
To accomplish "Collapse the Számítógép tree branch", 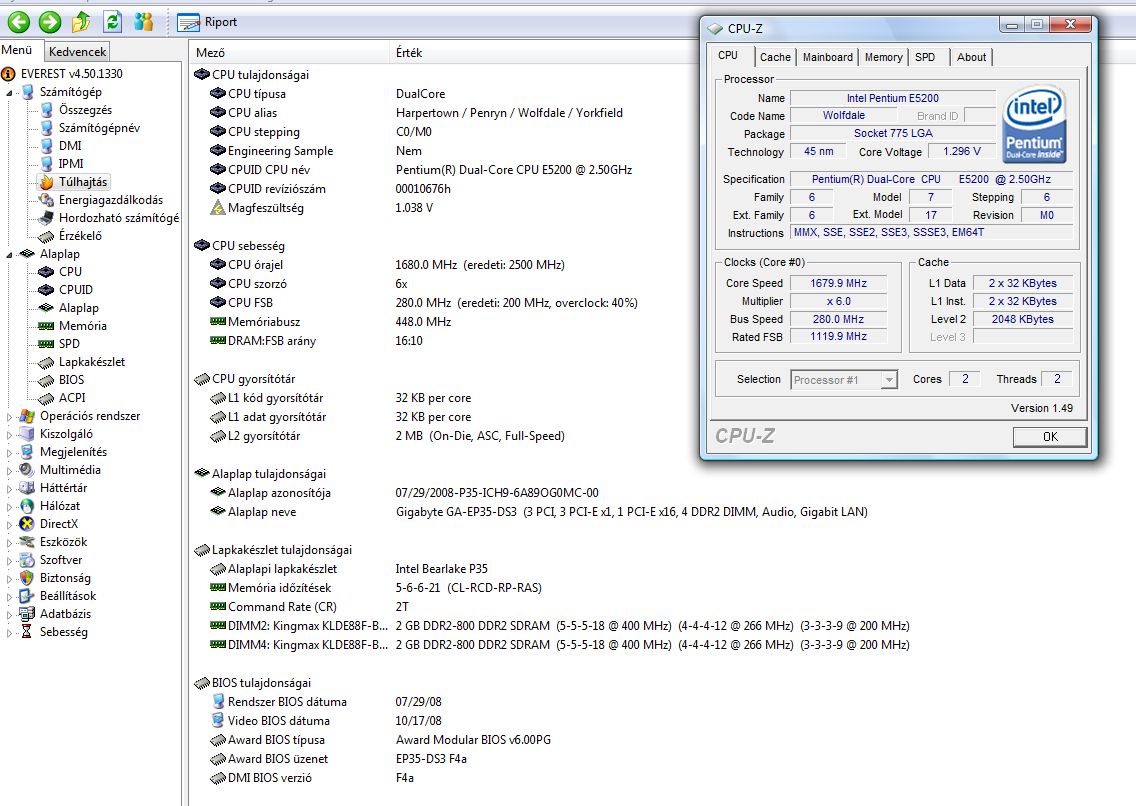I will point(9,93).
